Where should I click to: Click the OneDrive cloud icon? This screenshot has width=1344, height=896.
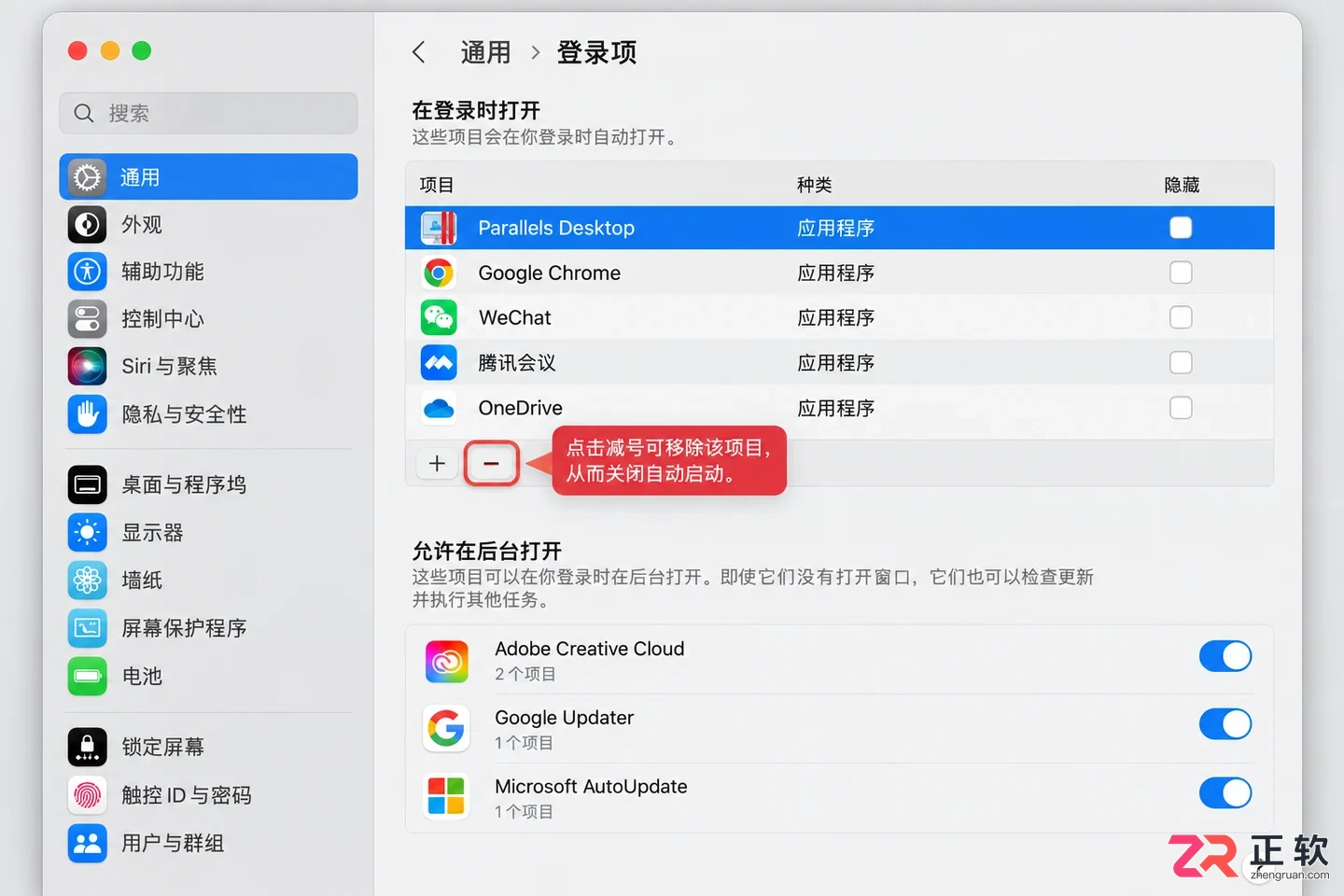pos(439,408)
